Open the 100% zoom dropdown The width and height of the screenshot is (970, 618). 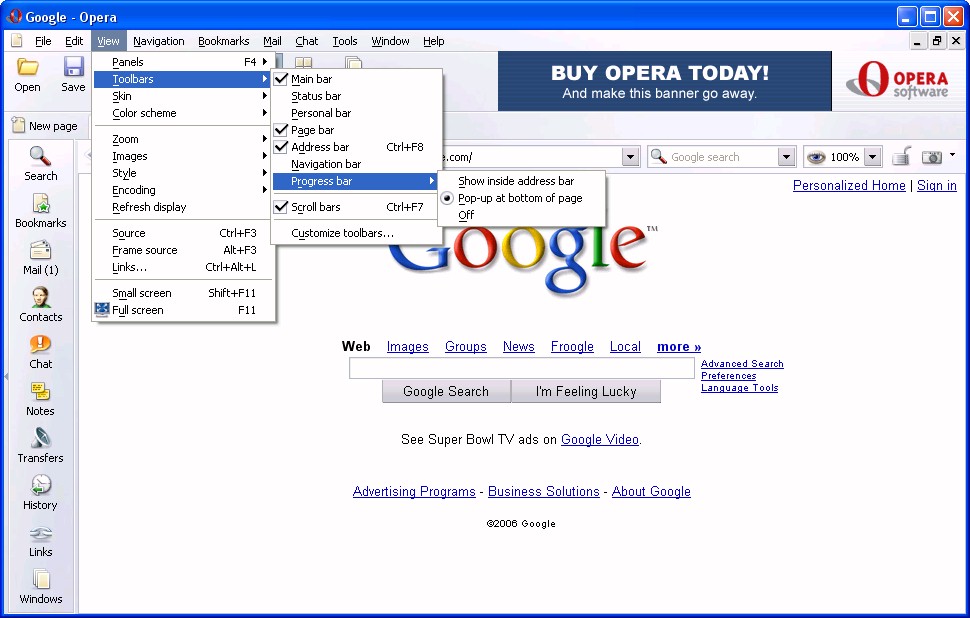(872, 157)
